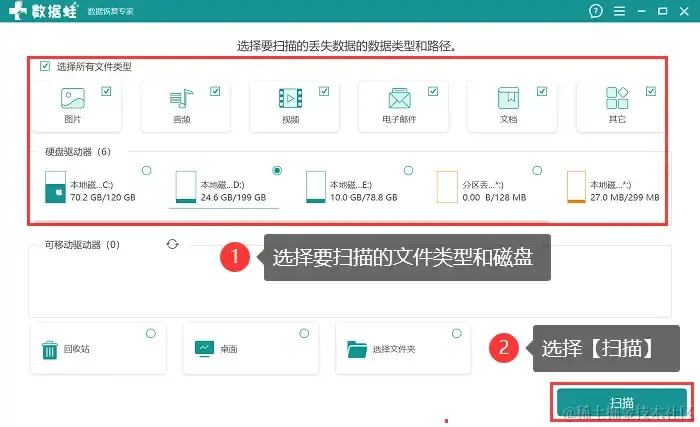Click the 桌面 desktop monitor icon
The height and width of the screenshot is (427, 700).
(x=204, y=349)
